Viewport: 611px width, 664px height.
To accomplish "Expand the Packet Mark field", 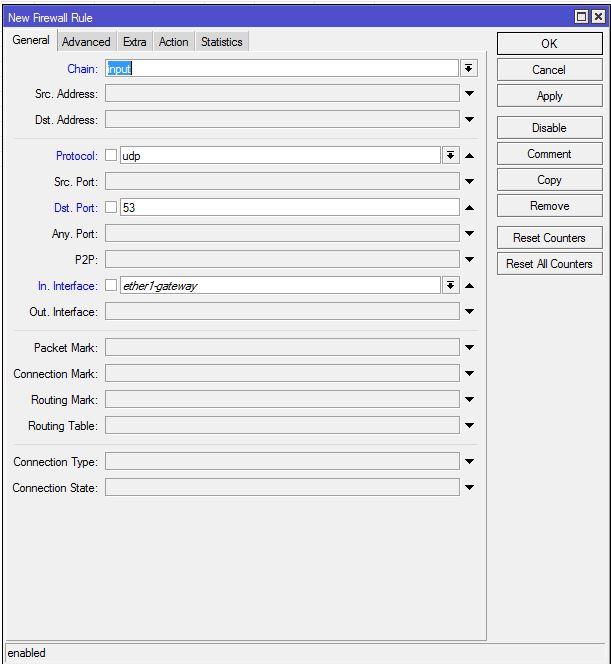I will click(x=469, y=348).
